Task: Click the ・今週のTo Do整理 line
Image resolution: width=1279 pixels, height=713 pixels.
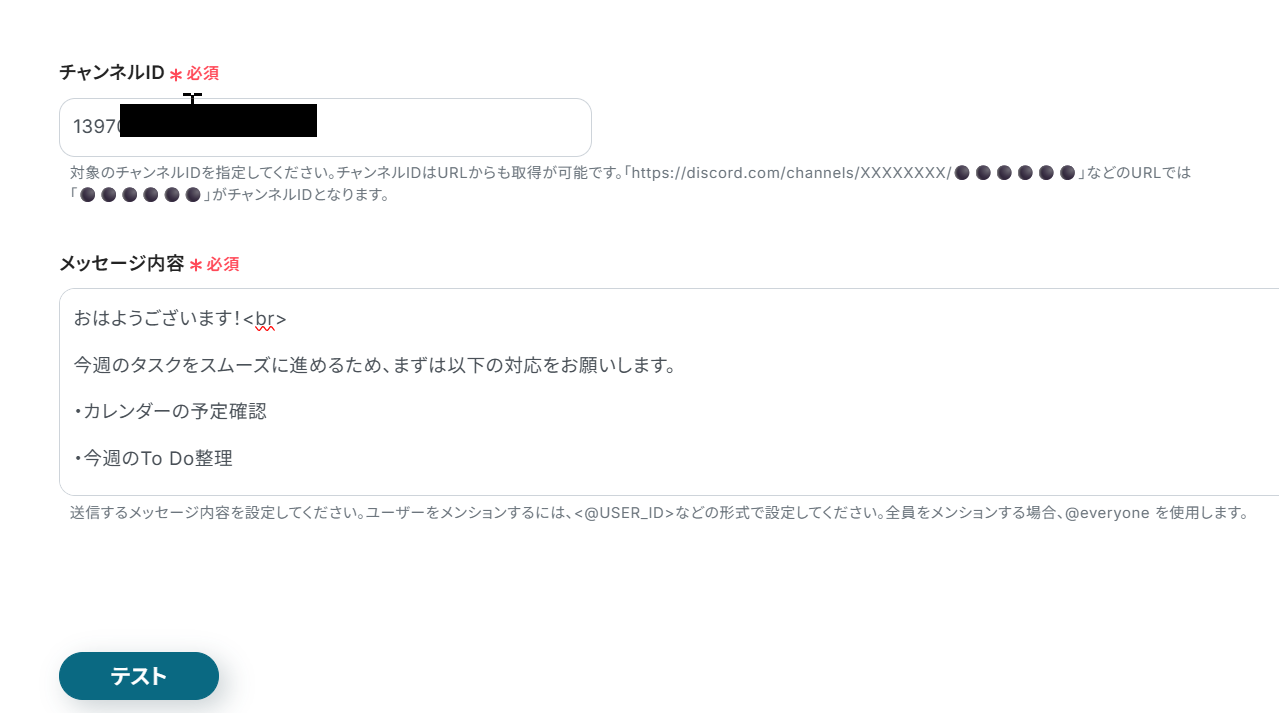Action: click(x=153, y=458)
